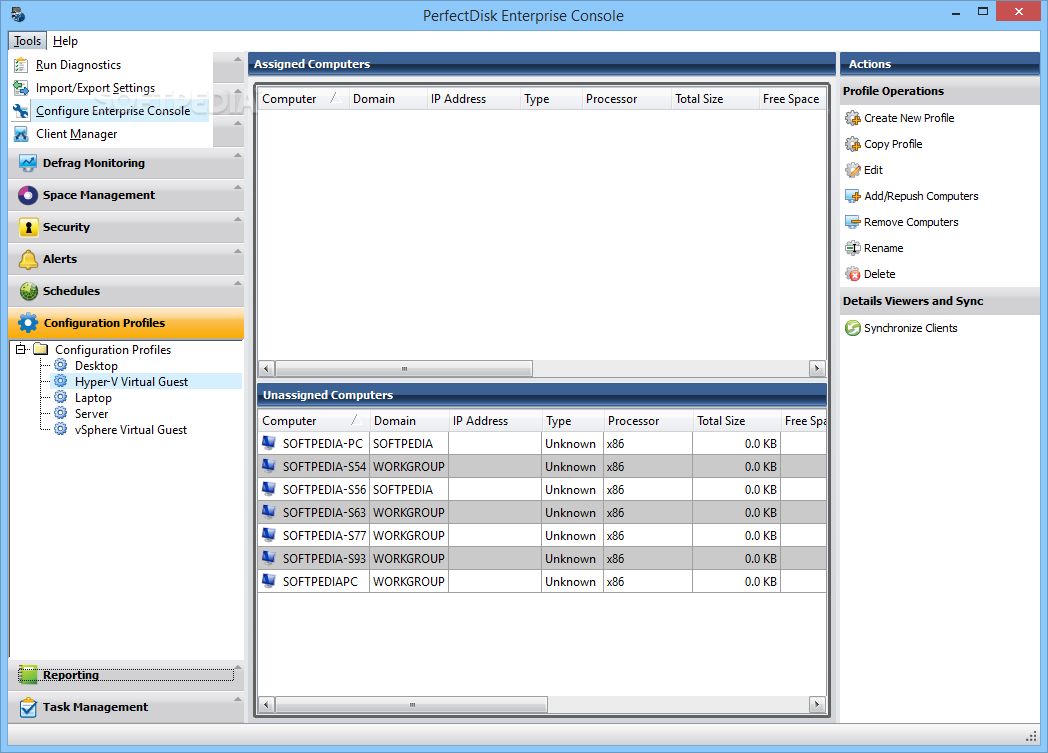Click the Reporting book icon
This screenshot has width=1048, height=753.
(28, 675)
